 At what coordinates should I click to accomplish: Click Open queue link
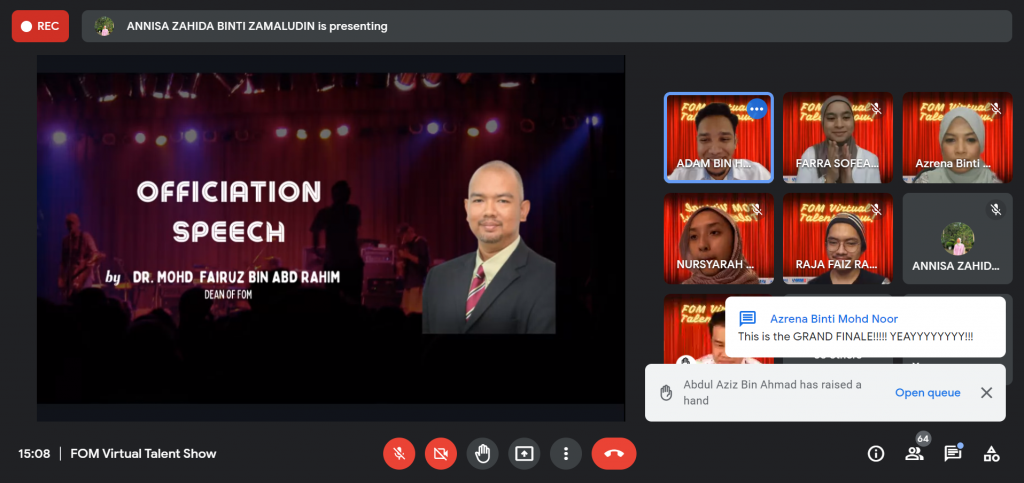(927, 393)
